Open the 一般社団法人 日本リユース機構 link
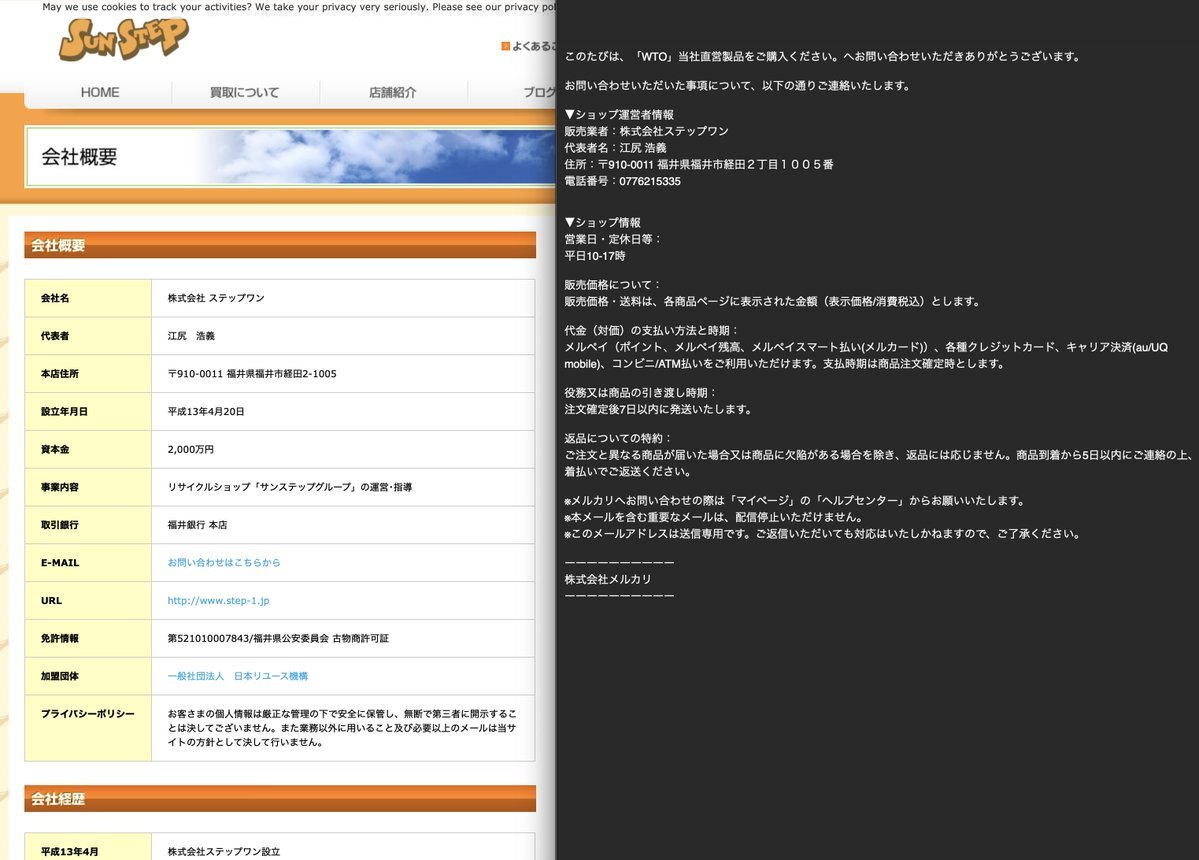Screen dimensions: 1199x860 238,677
